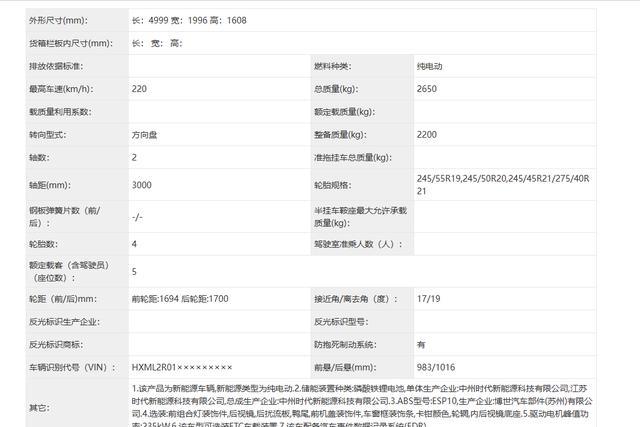Screen dimensions: 640x427
Task: Select the 总质量 value 2650
Action: click(x=428, y=89)
